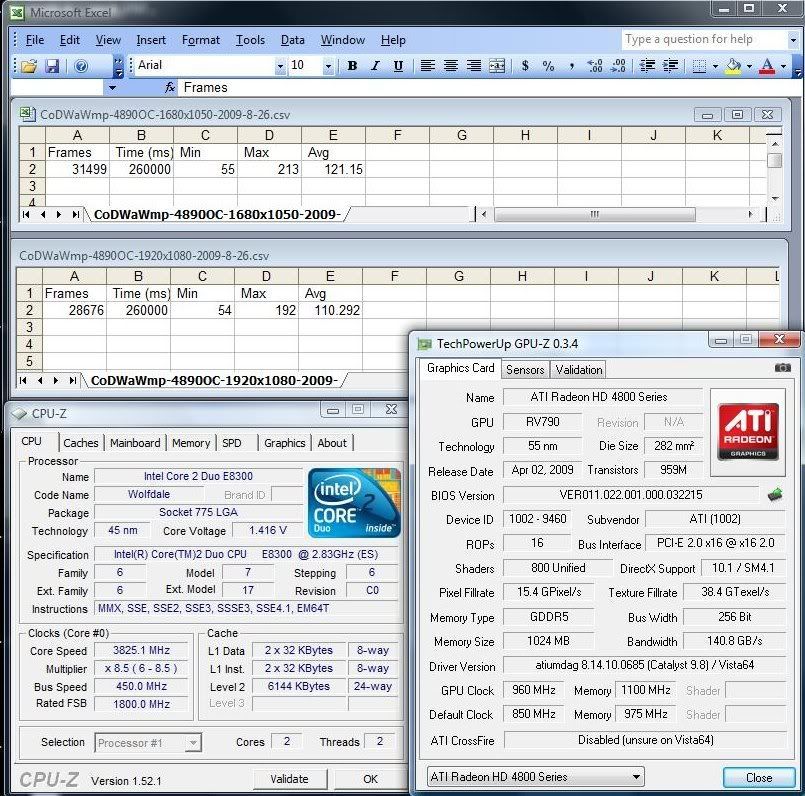Open the CPU-Z Graphics tab
This screenshot has height=796, width=805.
(x=284, y=443)
